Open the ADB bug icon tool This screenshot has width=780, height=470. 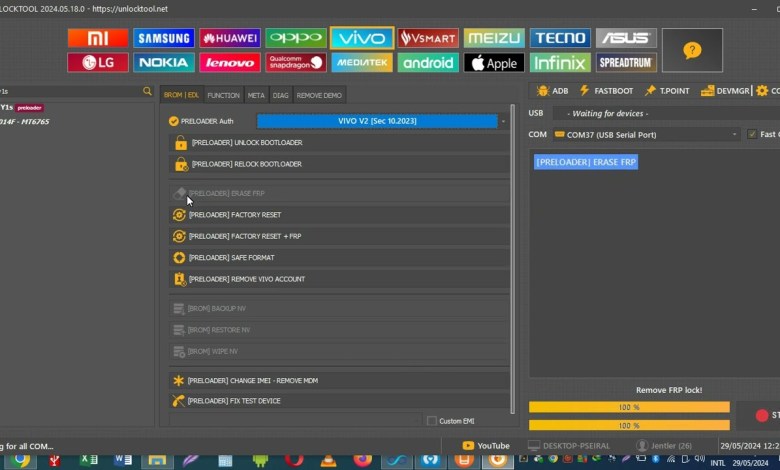553,90
